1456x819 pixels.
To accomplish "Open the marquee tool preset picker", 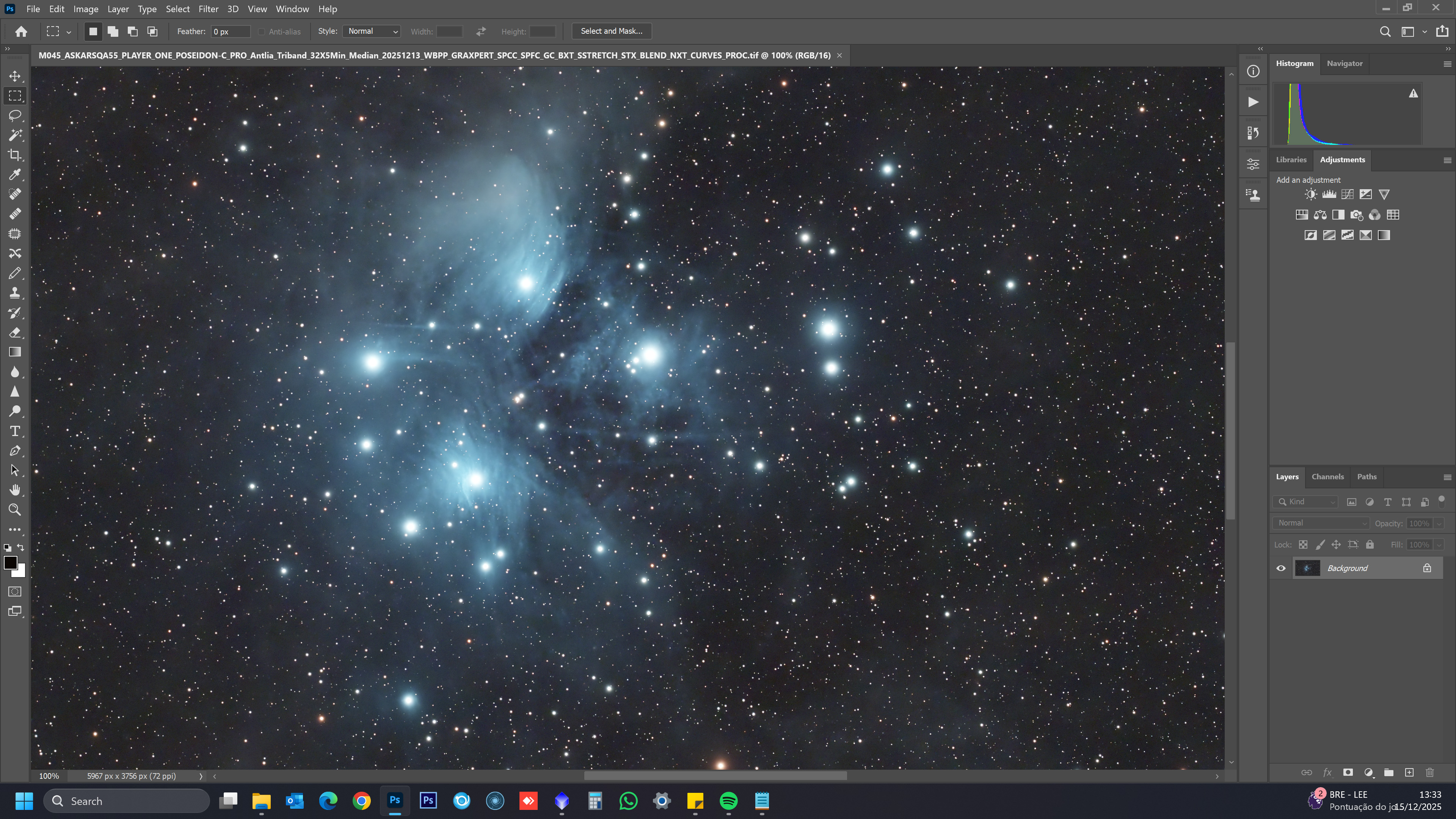I will pos(68,32).
